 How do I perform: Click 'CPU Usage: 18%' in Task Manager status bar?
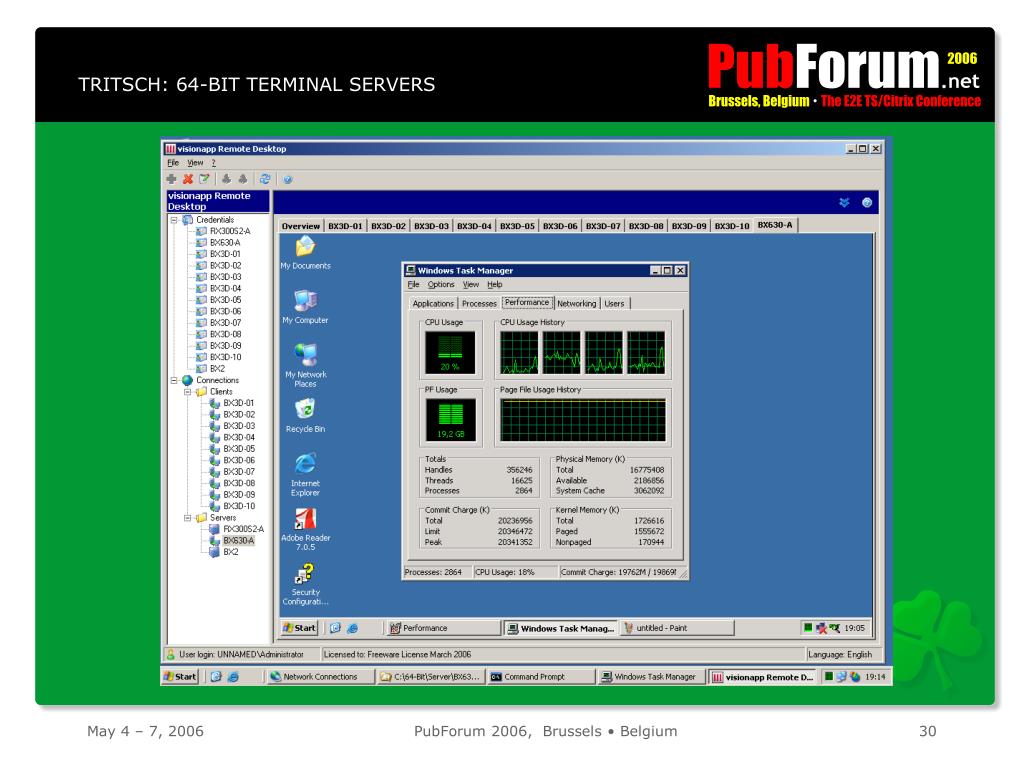point(515,572)
